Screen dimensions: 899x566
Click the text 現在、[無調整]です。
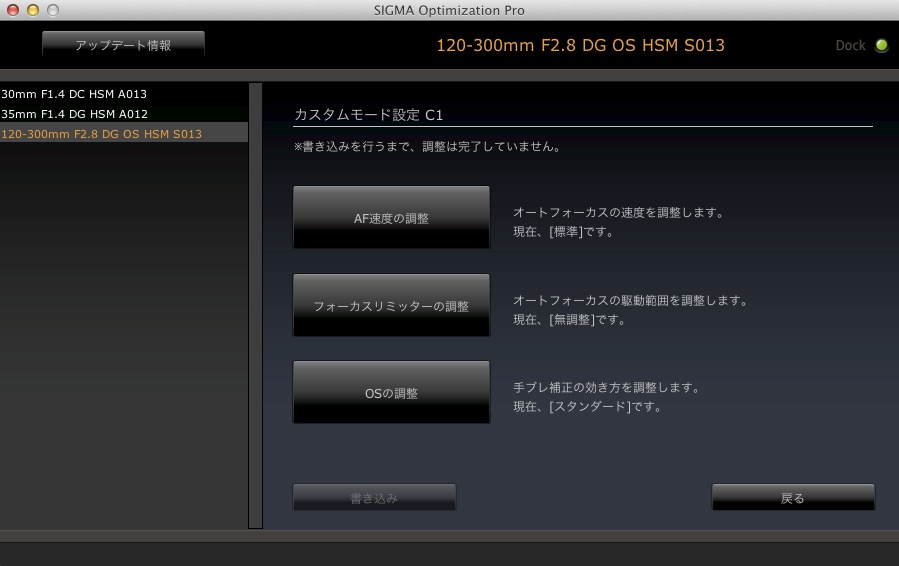[x=569, y=319]
